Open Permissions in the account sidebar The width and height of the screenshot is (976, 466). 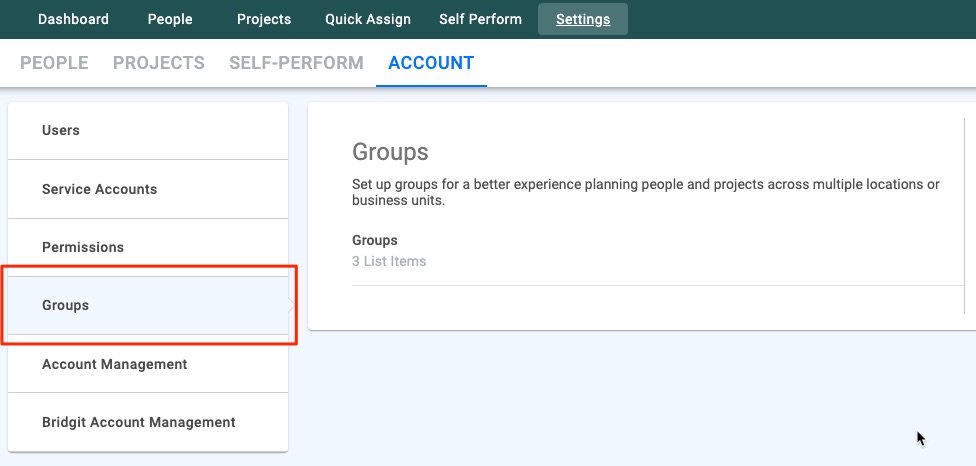pyautogui.click(x=148, y=247)
